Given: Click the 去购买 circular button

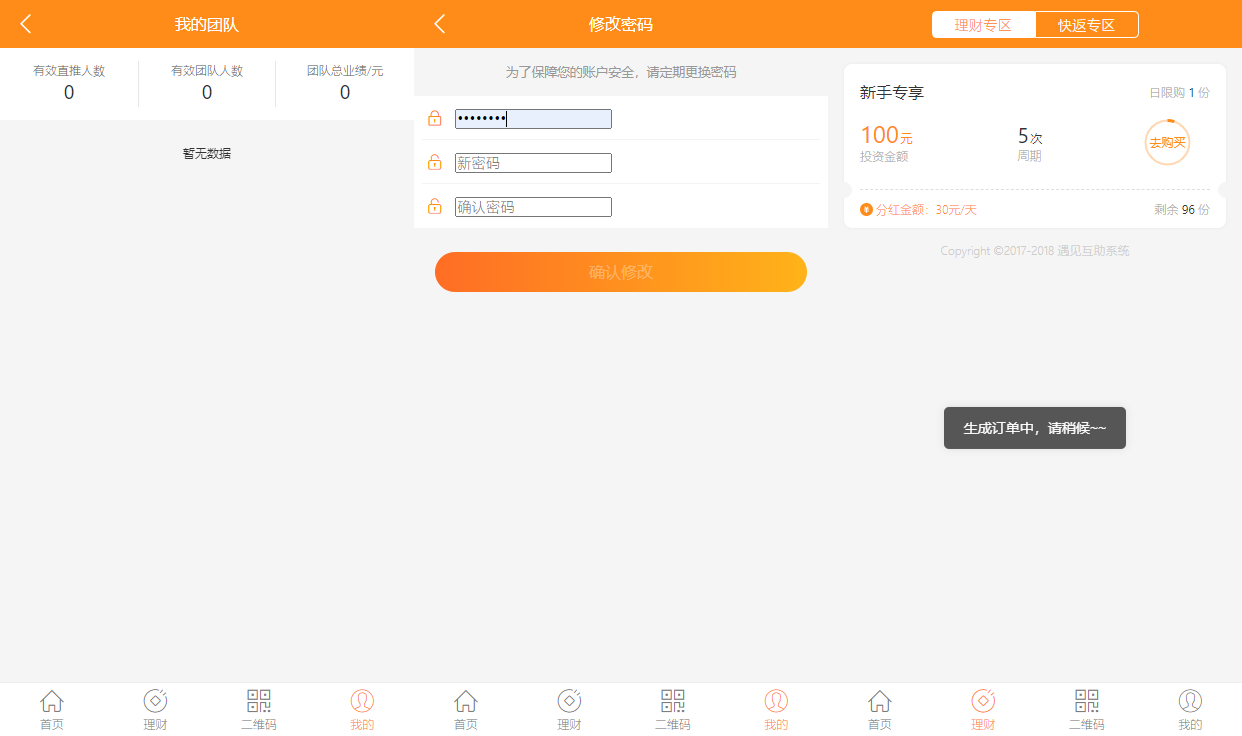Looking at the screenshot, I should pyautogui.click(x=1167, y=143).
